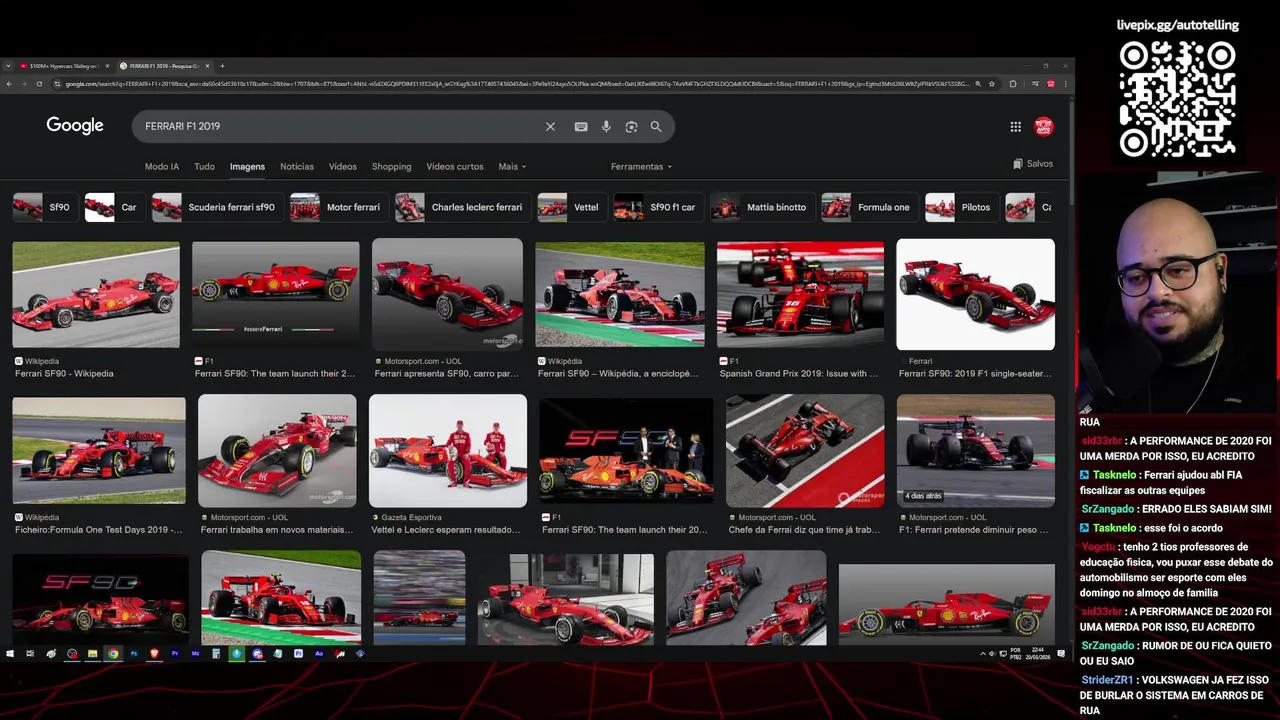The image size is (1280, 720).
Task: Open the Vídeos curtos tab
Action: (455, 166)
